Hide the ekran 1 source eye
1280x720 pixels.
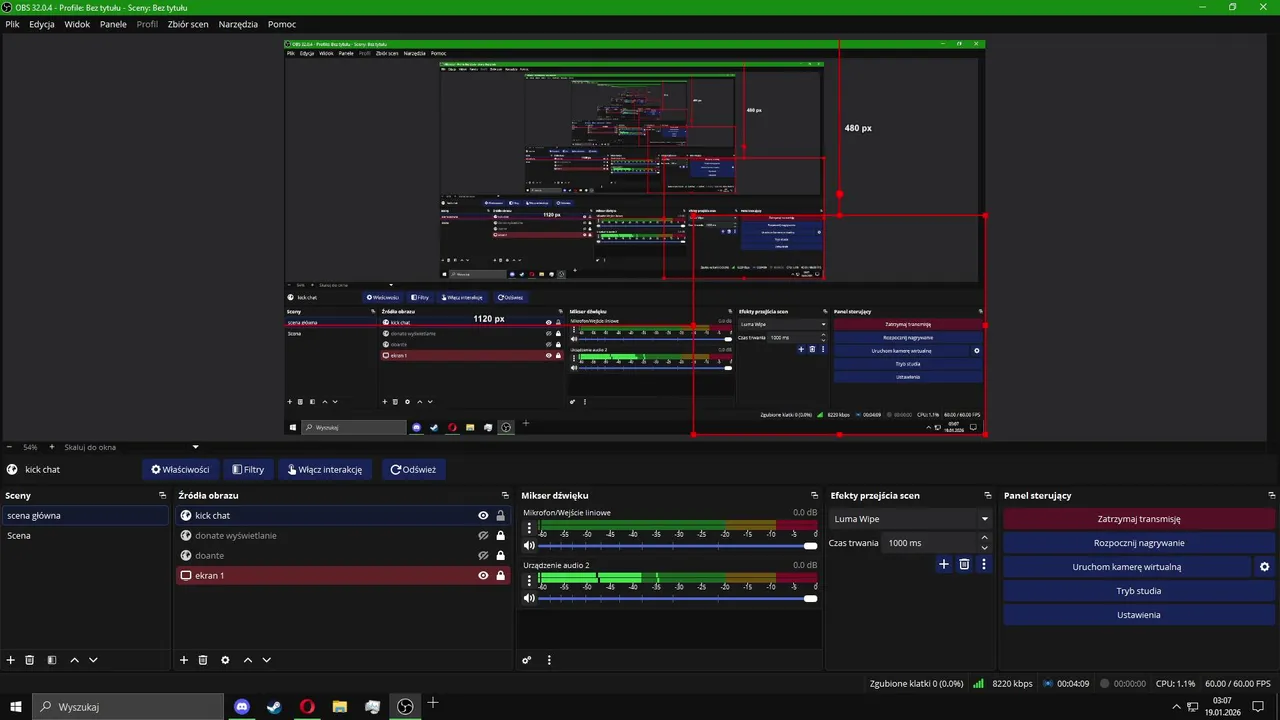(483, 576)
